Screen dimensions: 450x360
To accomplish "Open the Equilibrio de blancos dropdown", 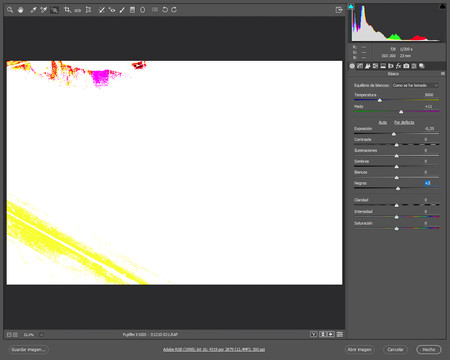I will [415, 85].
